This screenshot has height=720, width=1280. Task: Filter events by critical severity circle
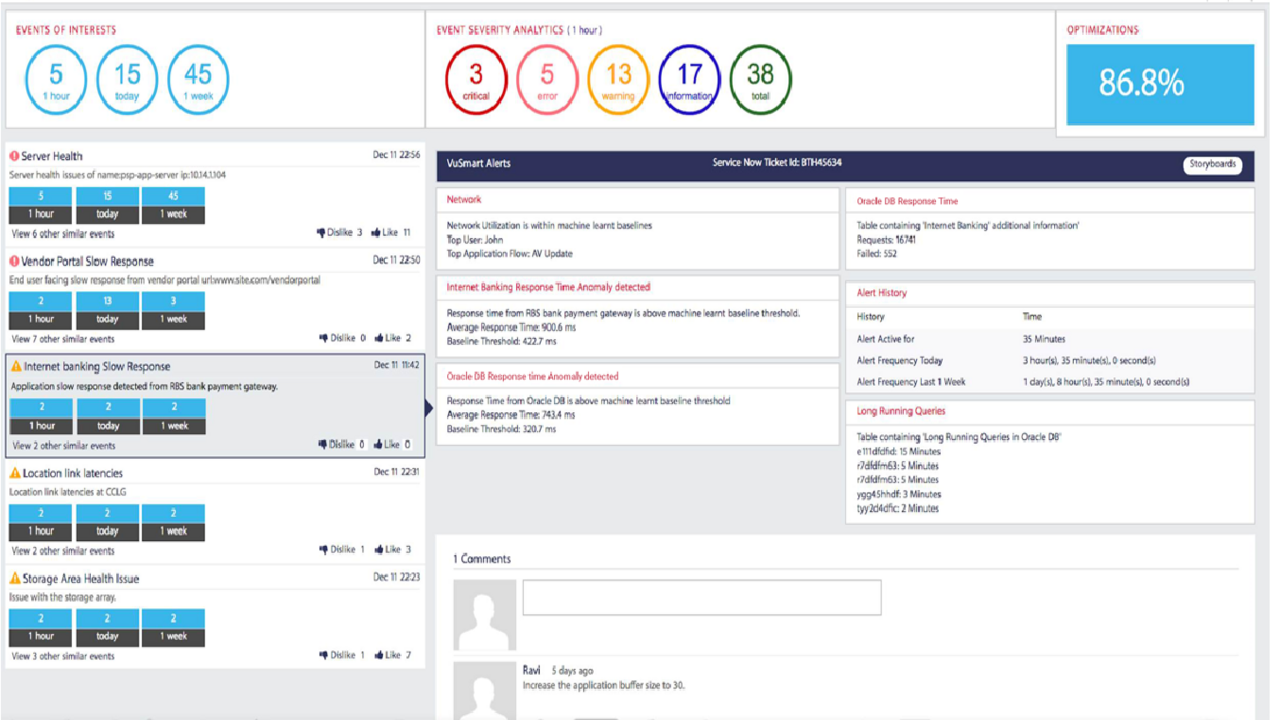[x=476, y=78]
